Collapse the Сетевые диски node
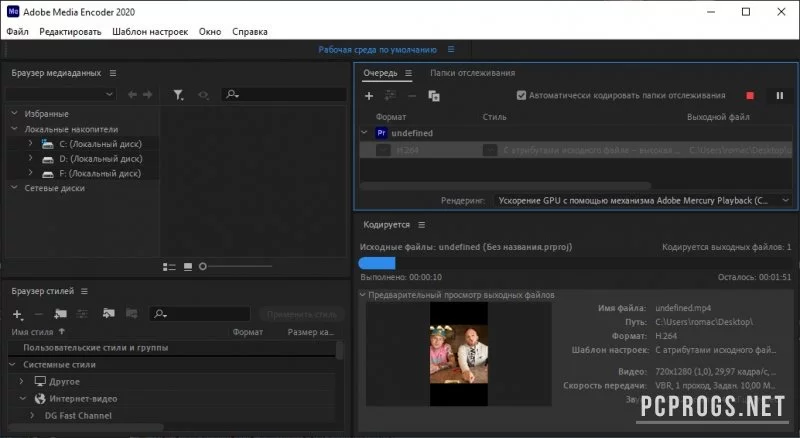Image resolution: width=800 pixels, height=438 pixels. pos(14,188)
